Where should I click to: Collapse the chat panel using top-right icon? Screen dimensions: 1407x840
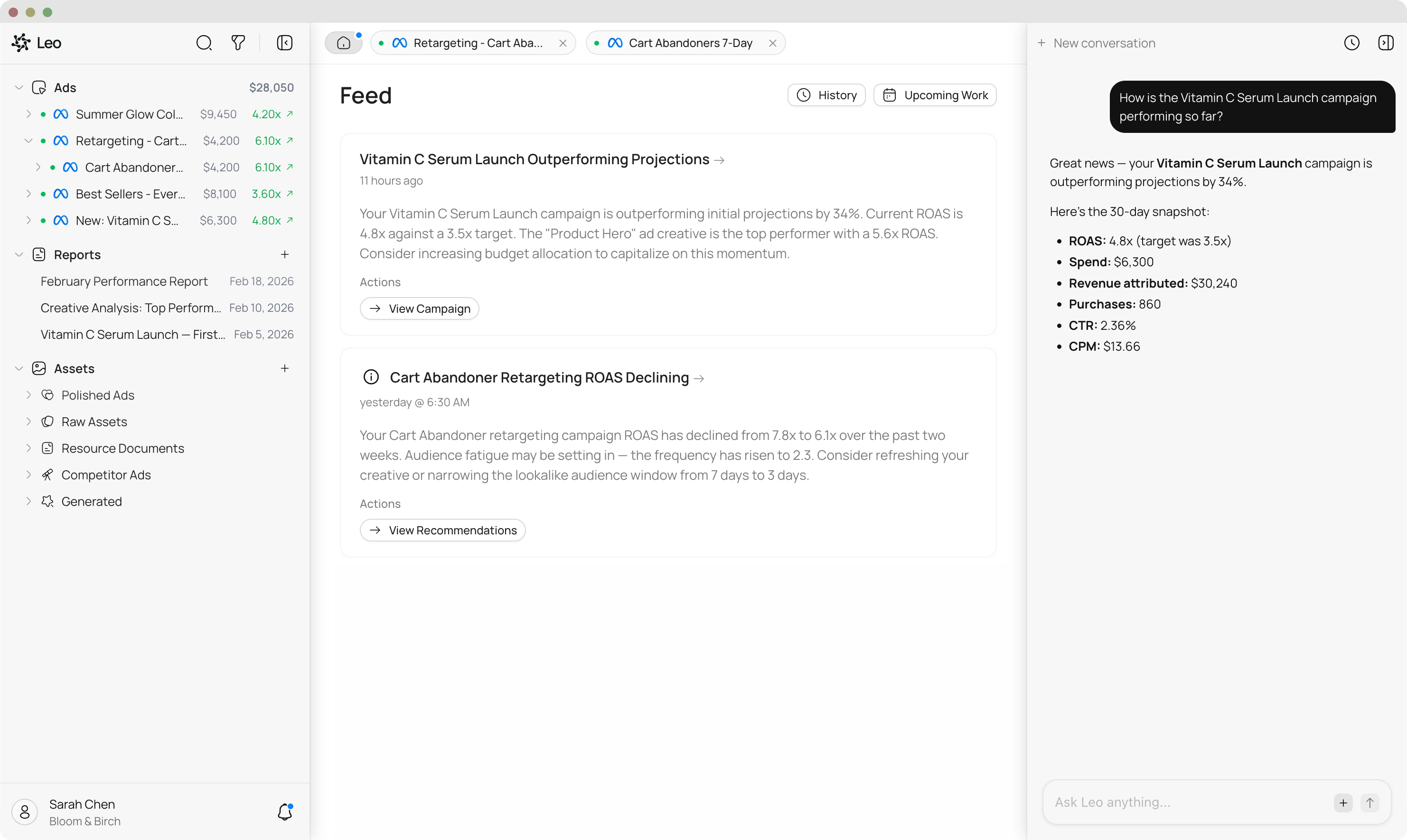coord(1386,42)
